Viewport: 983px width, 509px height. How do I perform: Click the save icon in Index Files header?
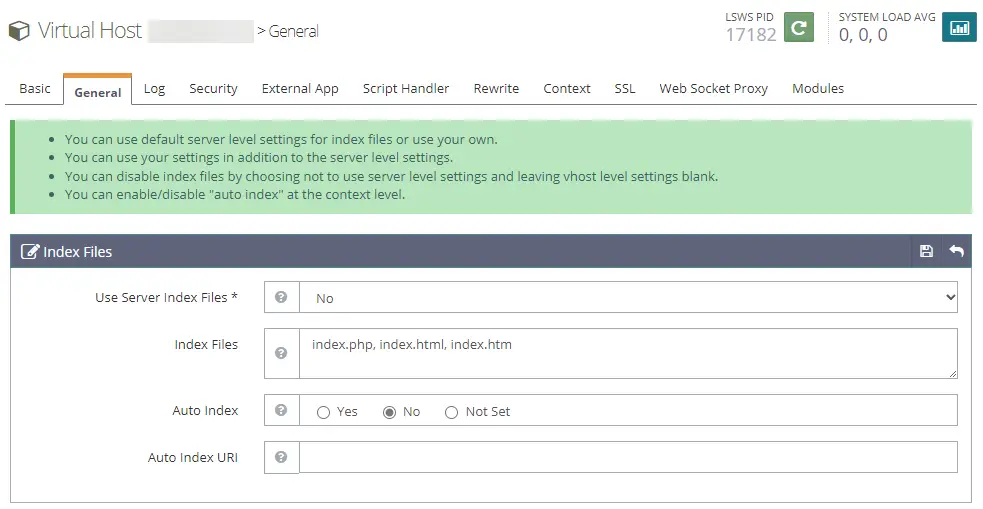pos(926,251)
